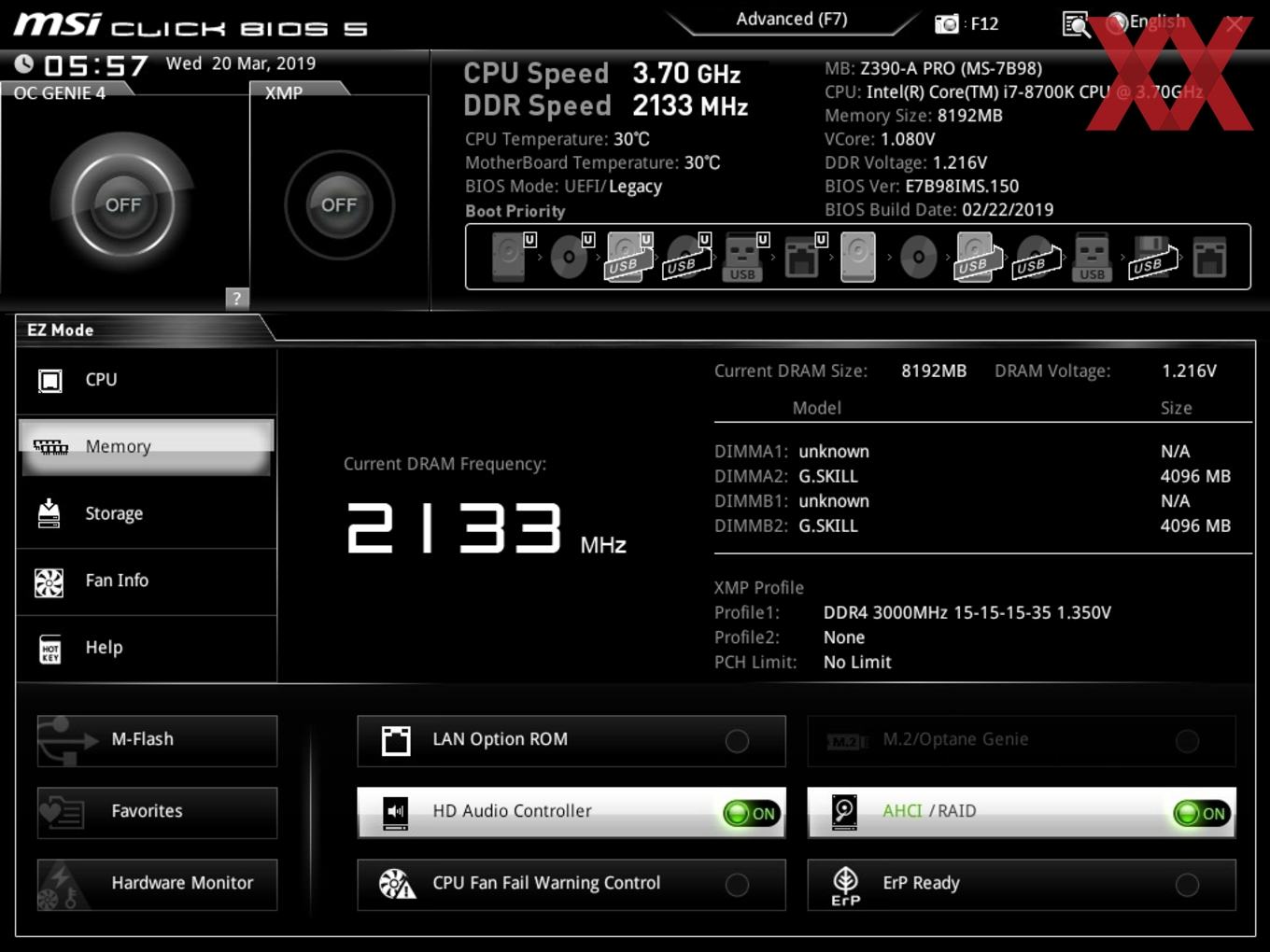Show the Fan Info section
1270x952 pixels.
pyautogui.click(x=147, y=581)
